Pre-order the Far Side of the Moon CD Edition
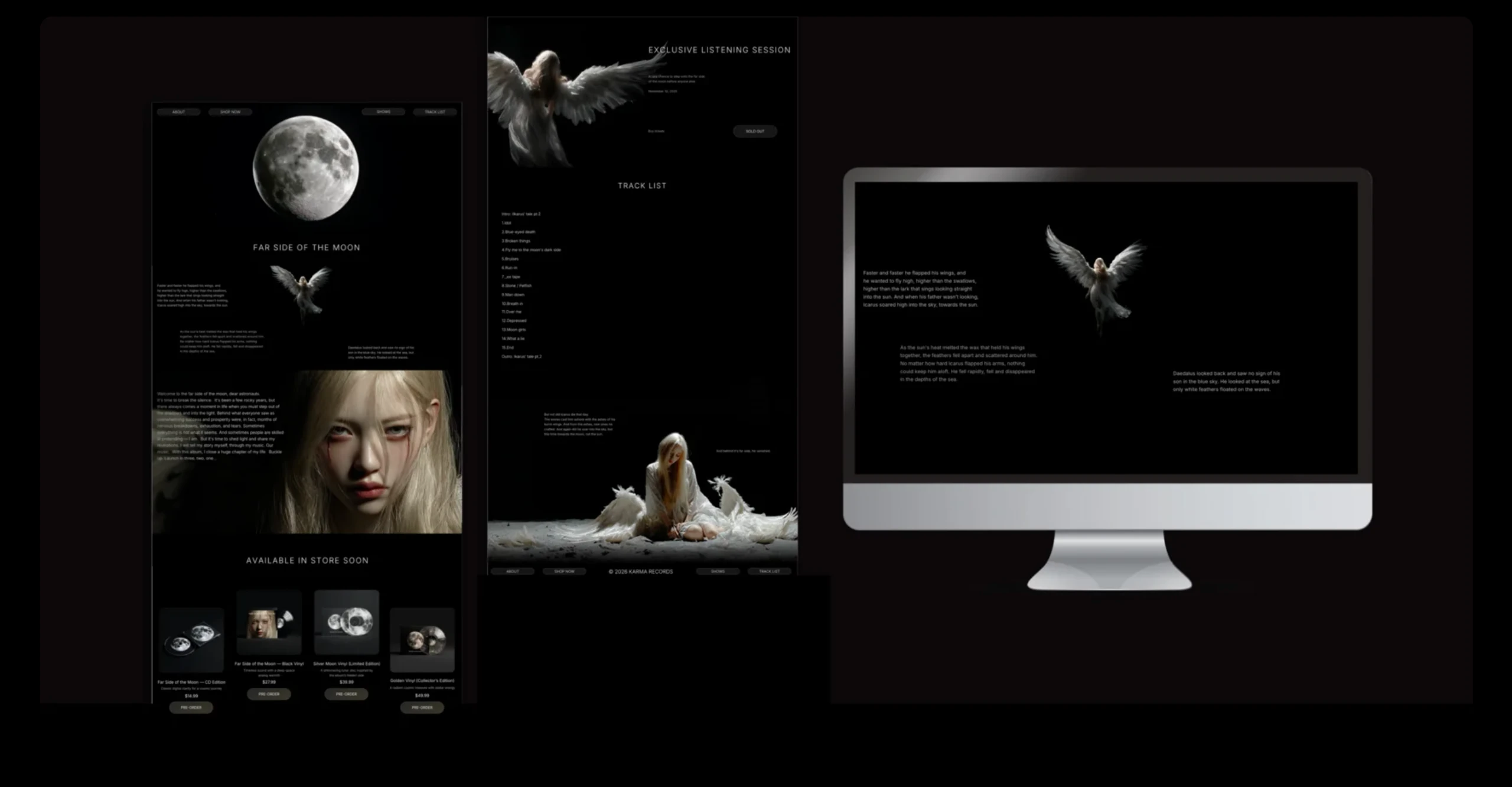Screen dimensions: 1512x787 [x=191, y=707]
